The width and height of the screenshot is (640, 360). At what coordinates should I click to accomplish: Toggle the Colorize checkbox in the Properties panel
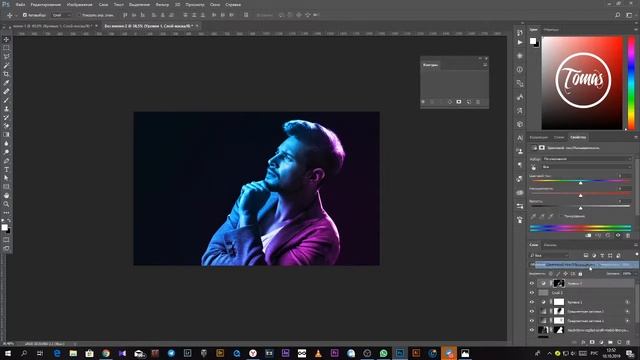click(561, 216)
